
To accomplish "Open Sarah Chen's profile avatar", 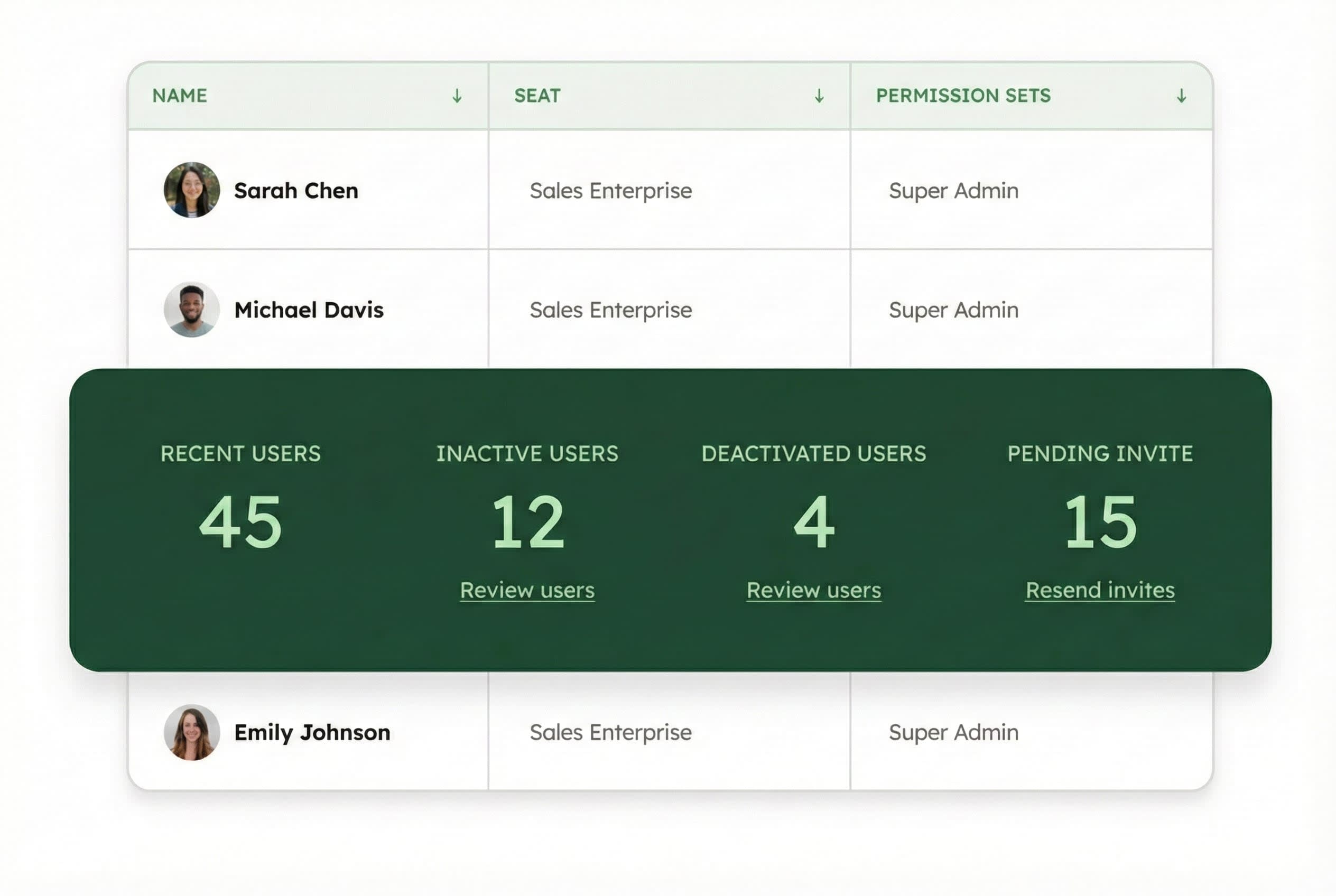I will point(191,190).
